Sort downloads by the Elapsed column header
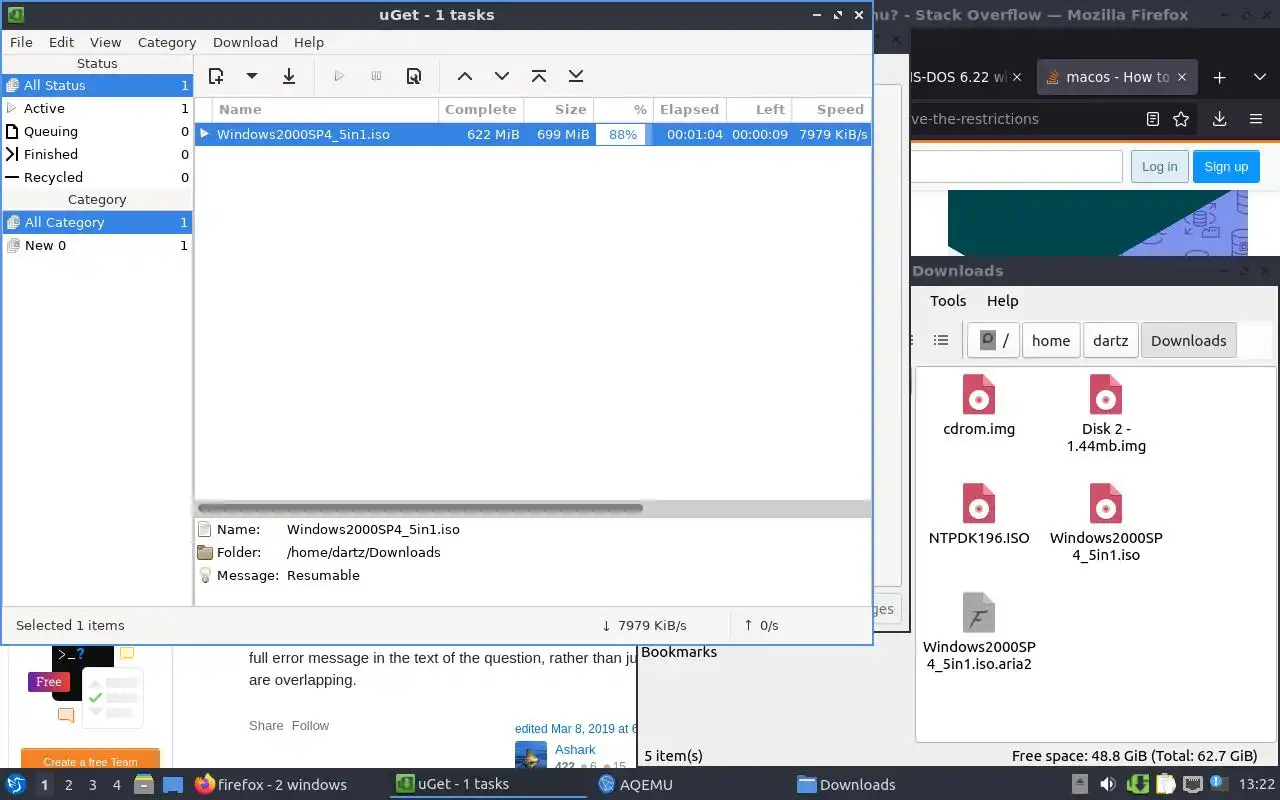 click(689, 109)
